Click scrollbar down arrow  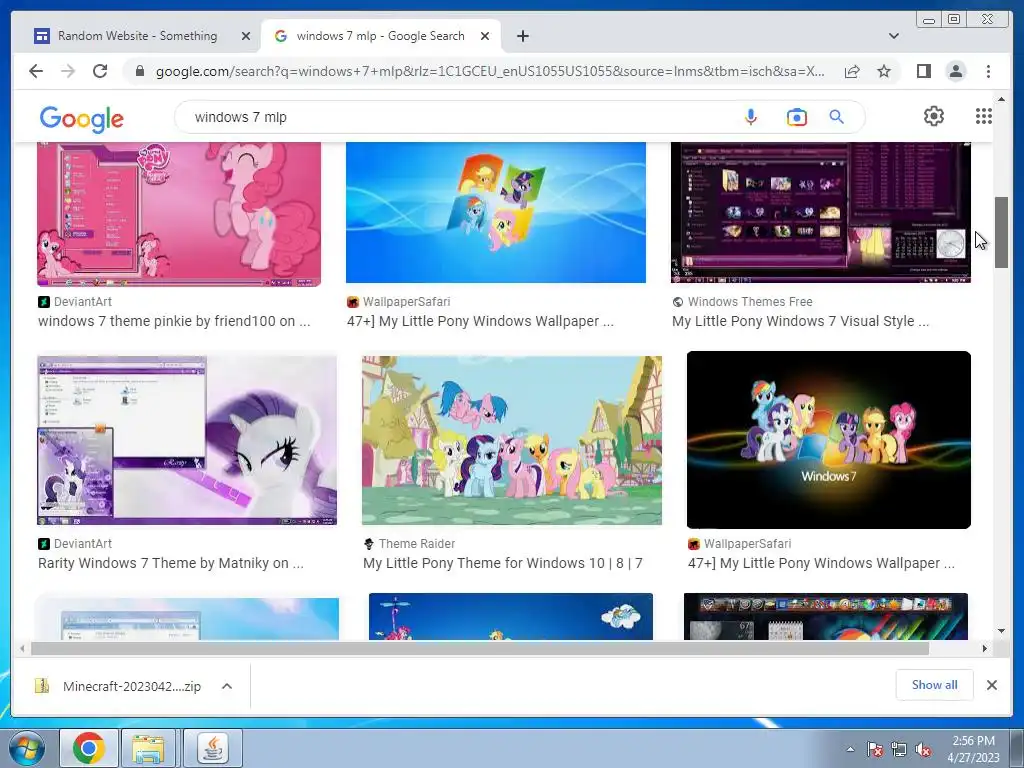coord(1001,631)
